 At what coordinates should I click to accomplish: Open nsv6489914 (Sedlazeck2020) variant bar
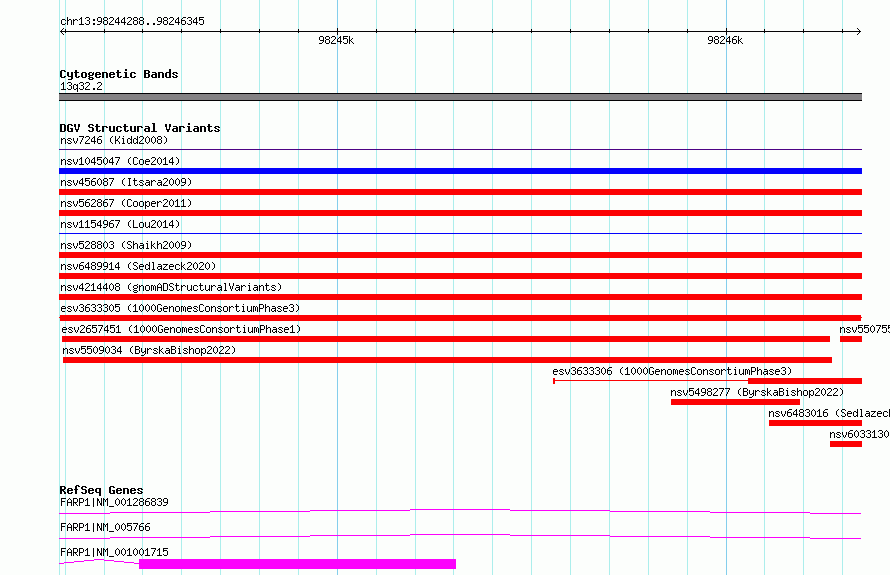click(x=460, y=276)
